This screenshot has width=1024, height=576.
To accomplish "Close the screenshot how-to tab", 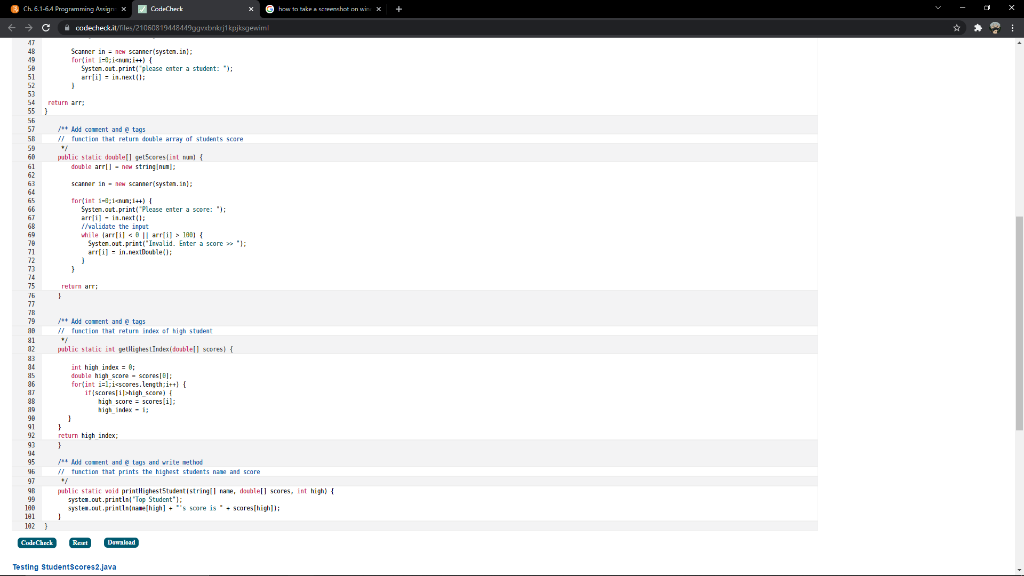I will [x=378, y=8].
